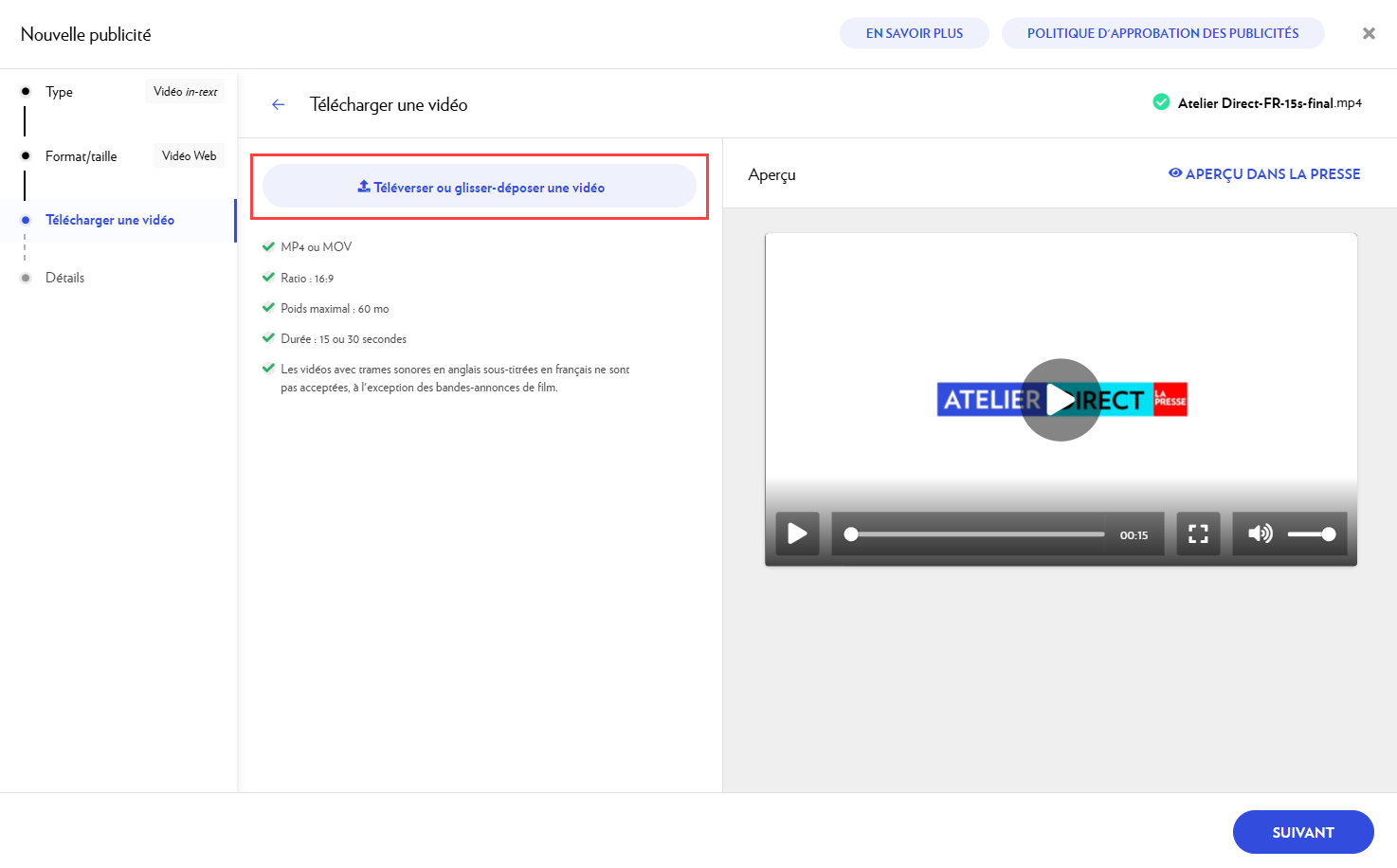Viewport: 1397px width, 868px height.
Task: Click APERÇU DANS LA PRESSE link
Action: 1272,174
